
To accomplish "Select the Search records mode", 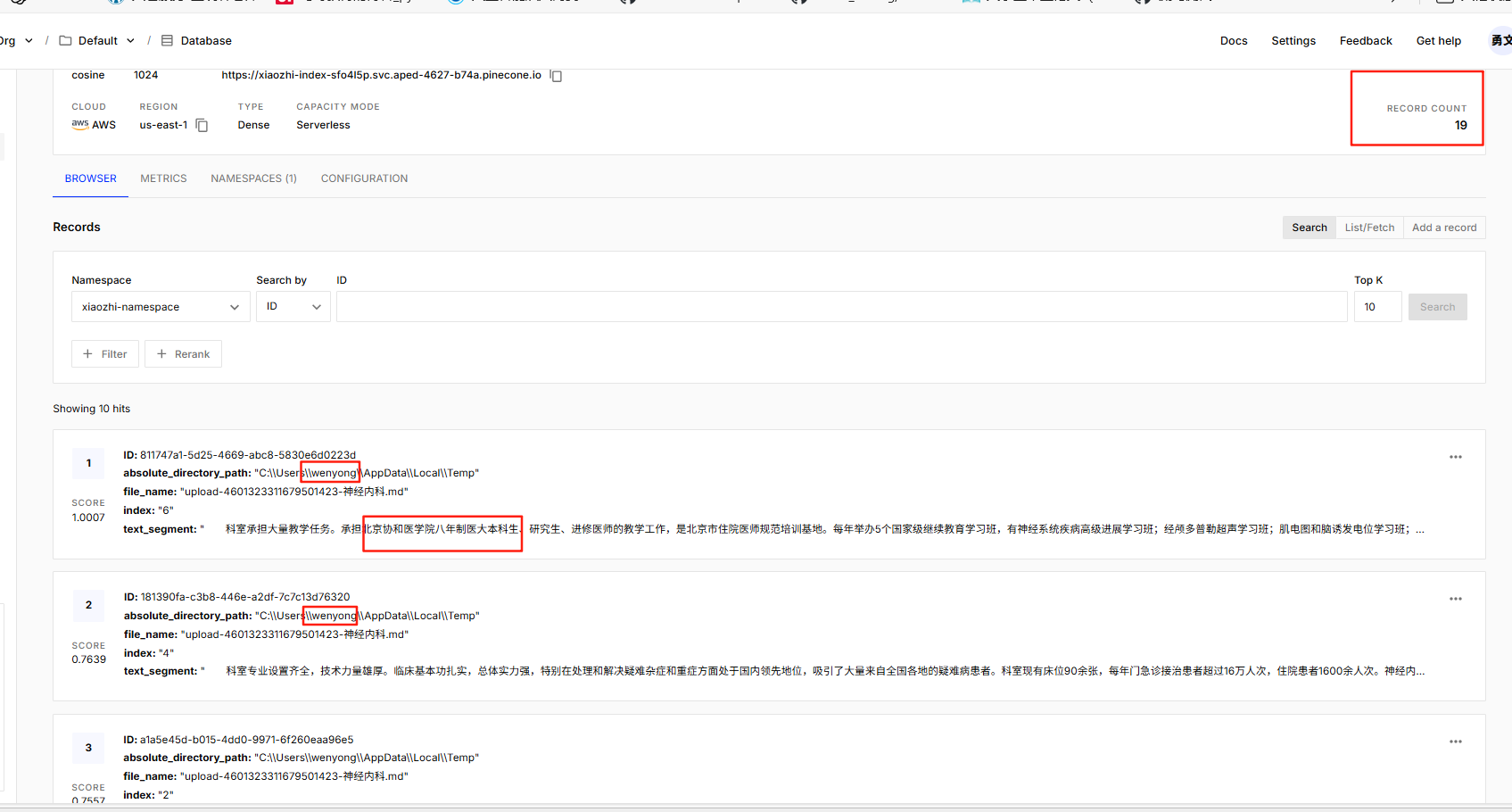I will pyautogui.click(x=1309, y=228).
